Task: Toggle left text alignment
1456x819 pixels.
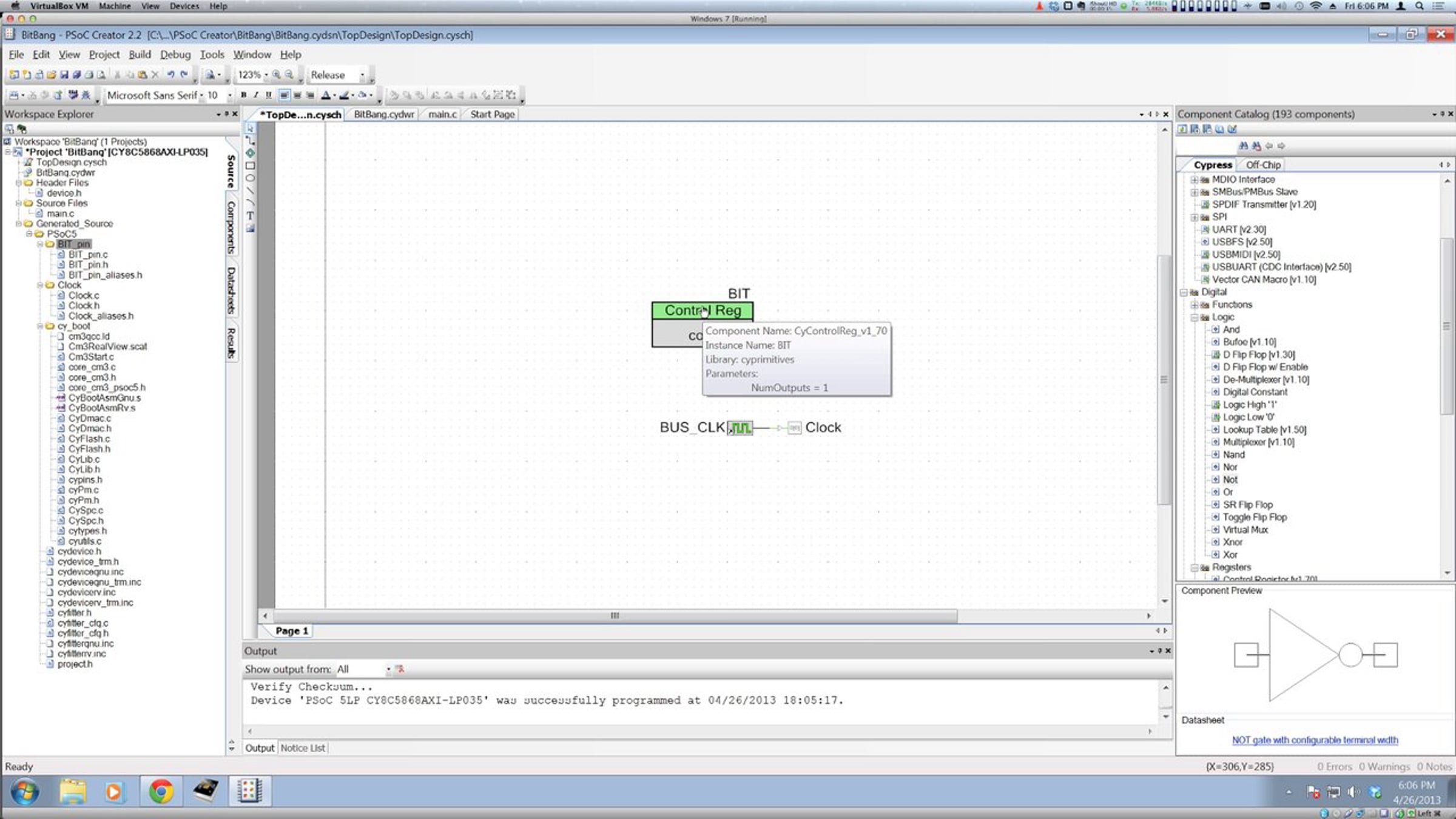Action: point(284,95)
